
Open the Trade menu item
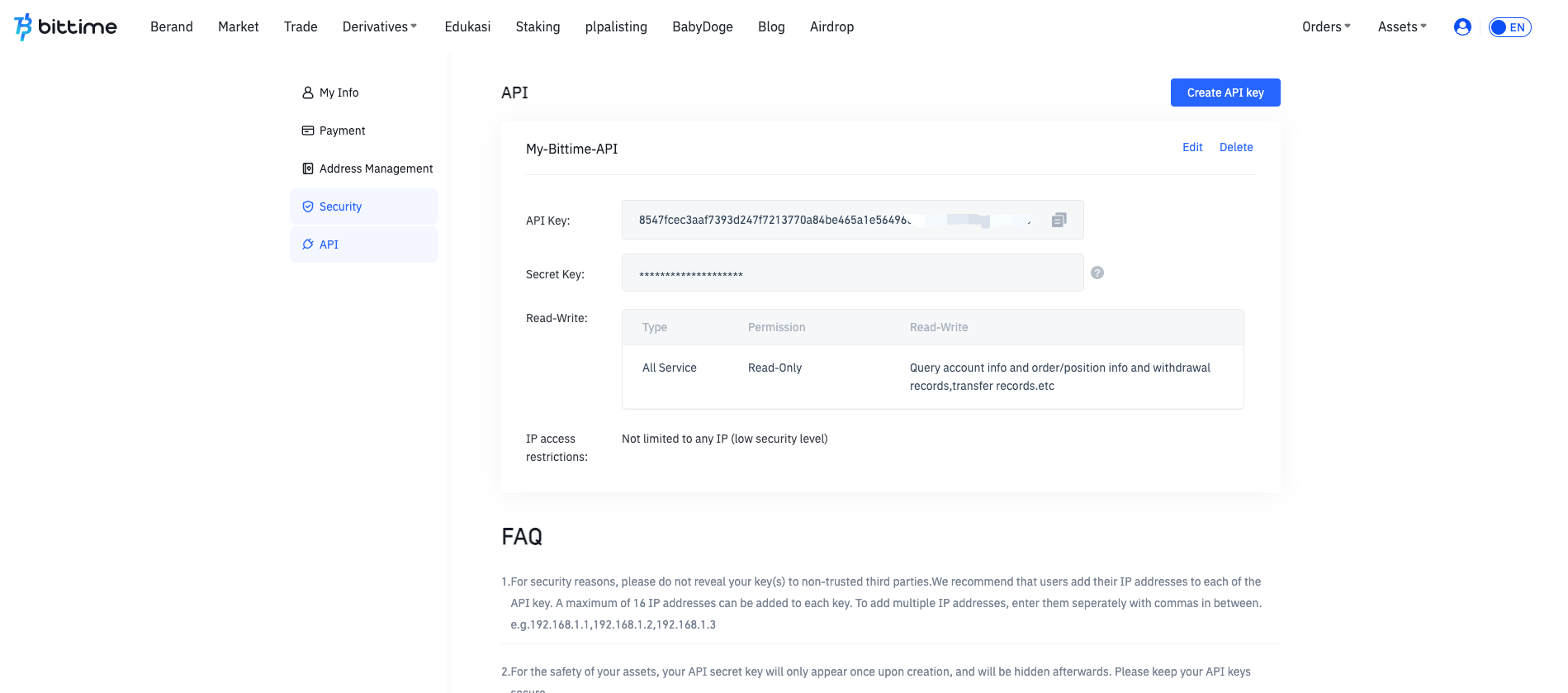coord(301,26)
